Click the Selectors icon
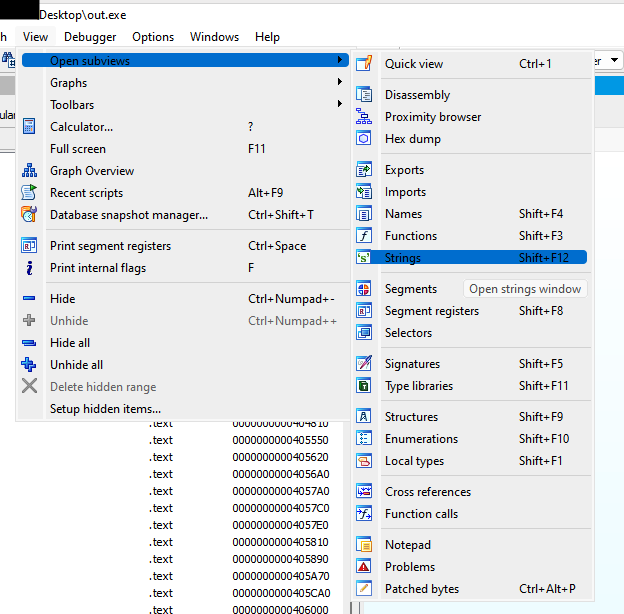 coord(364,333)
